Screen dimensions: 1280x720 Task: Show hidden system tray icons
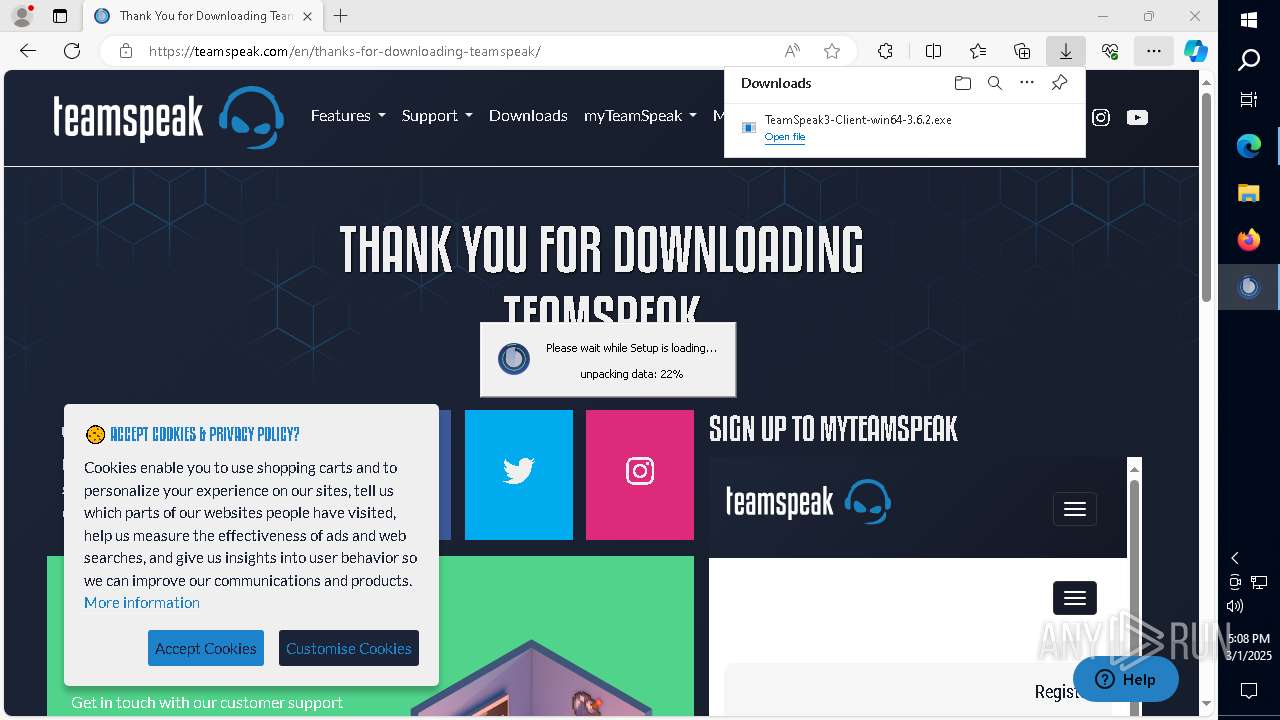click(1235, 558)
